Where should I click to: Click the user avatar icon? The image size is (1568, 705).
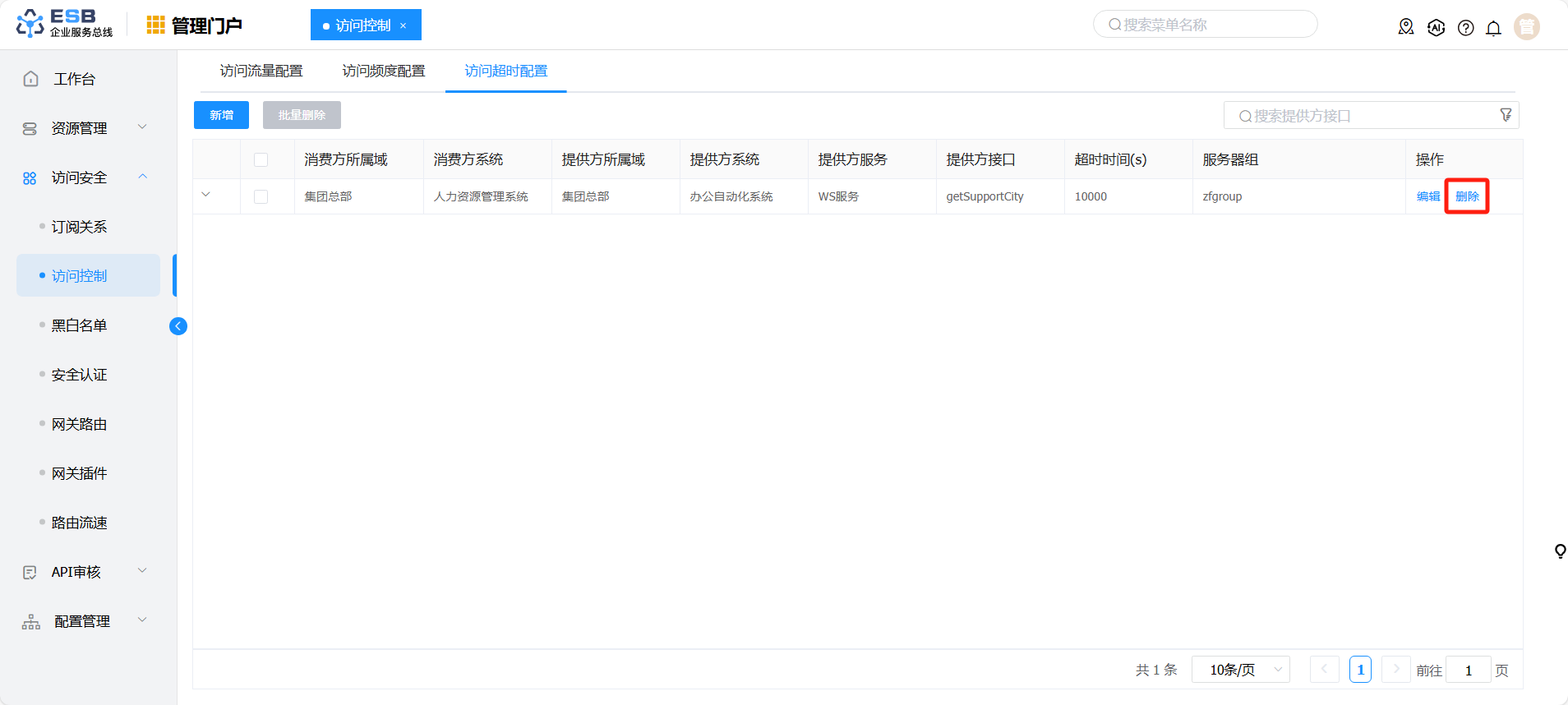[x=1526, y=27]
